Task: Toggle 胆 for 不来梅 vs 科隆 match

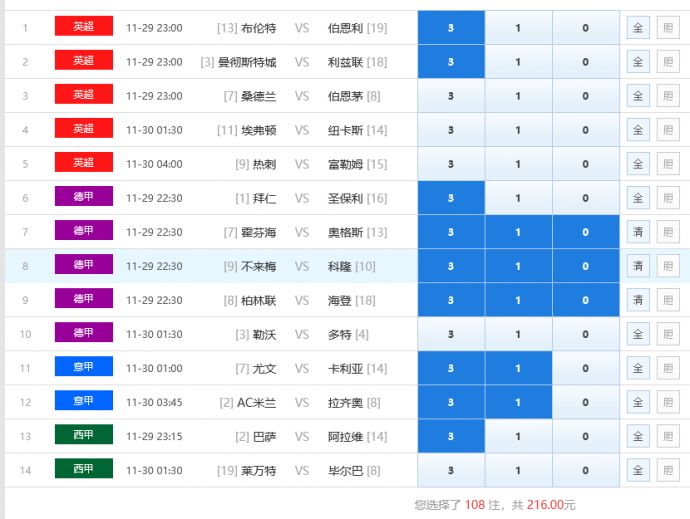Action: (x=667, y=266)
